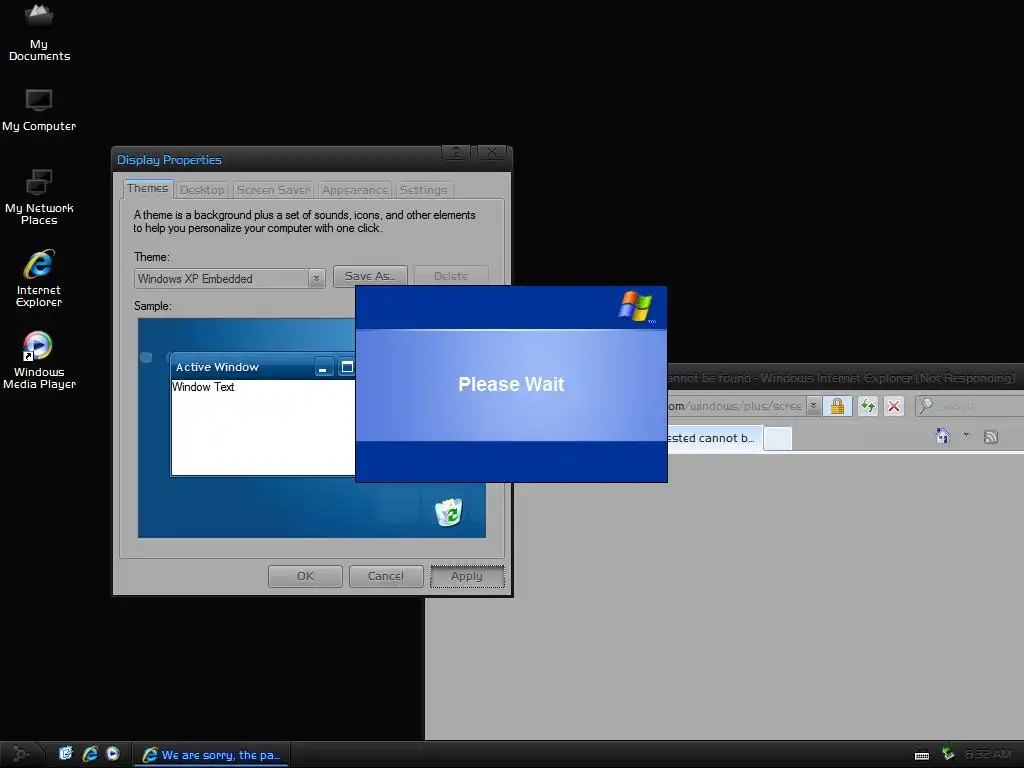Click the Start button on the taskbar
The height and width of the screenshot is (768, 1024).
click(x=20, y=754)
